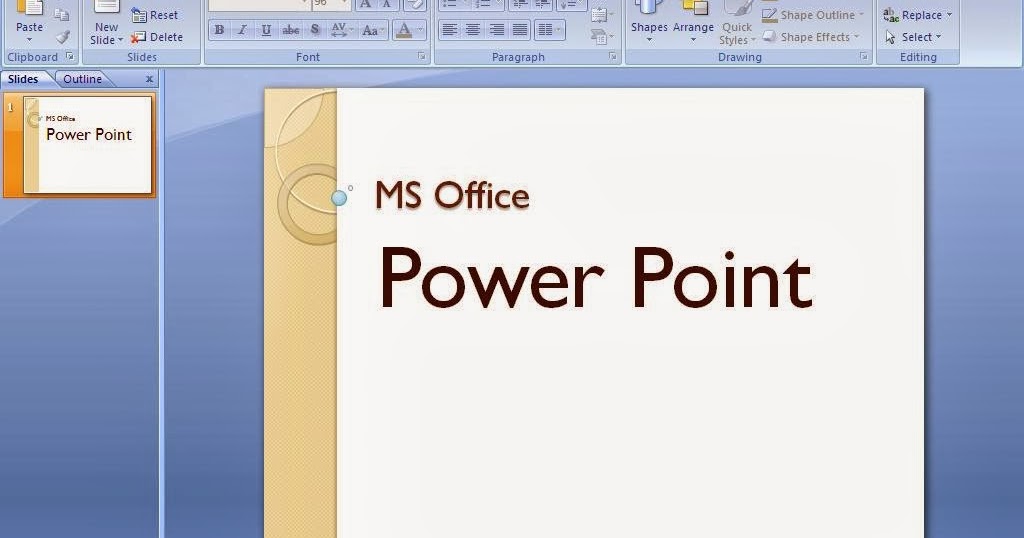Click the Shapes gallery icon

coord(648,8)
